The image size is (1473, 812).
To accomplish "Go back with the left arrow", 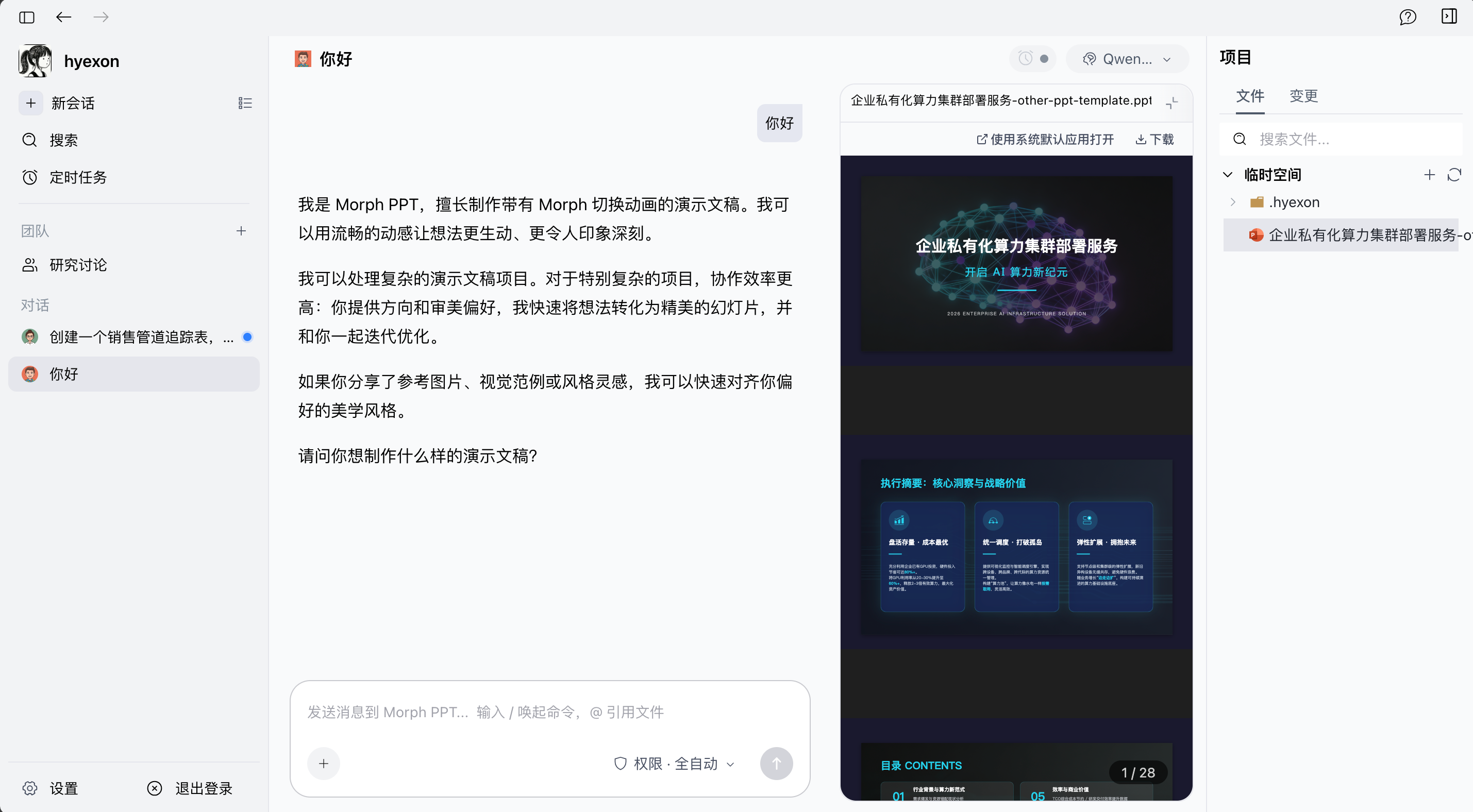I will click(x=63, y=17).
